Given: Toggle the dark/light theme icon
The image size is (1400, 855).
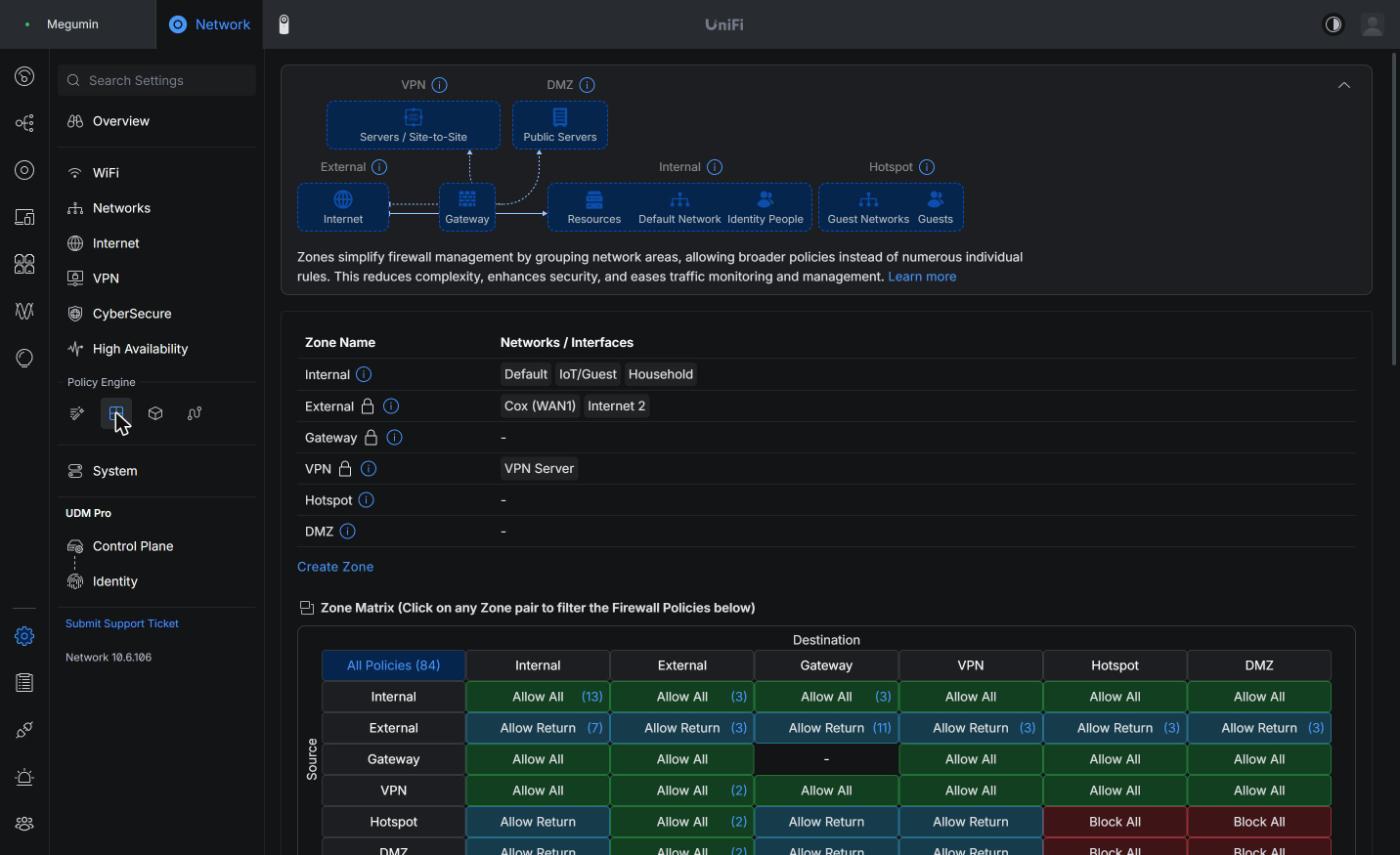Looking at the screenshot, I should (1333, 25).
